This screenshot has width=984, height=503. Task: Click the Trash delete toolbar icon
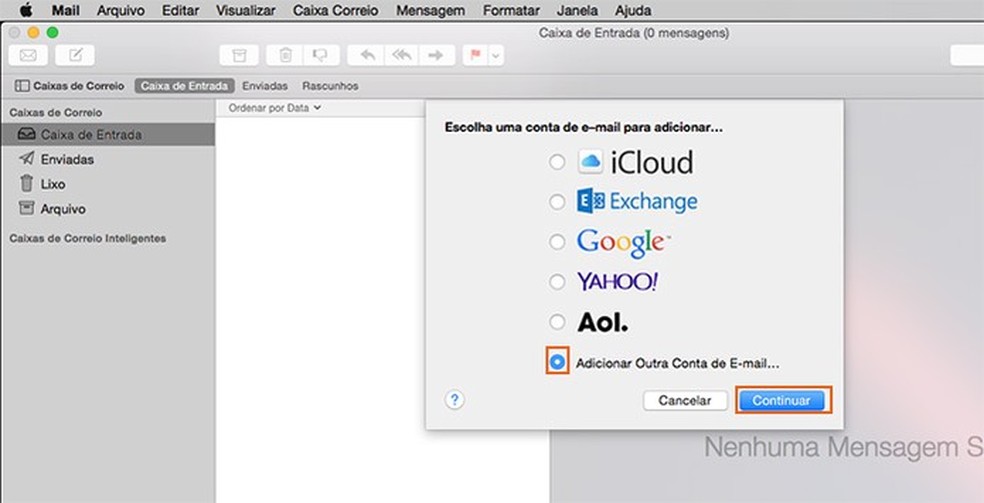click(x=285, y=55)
